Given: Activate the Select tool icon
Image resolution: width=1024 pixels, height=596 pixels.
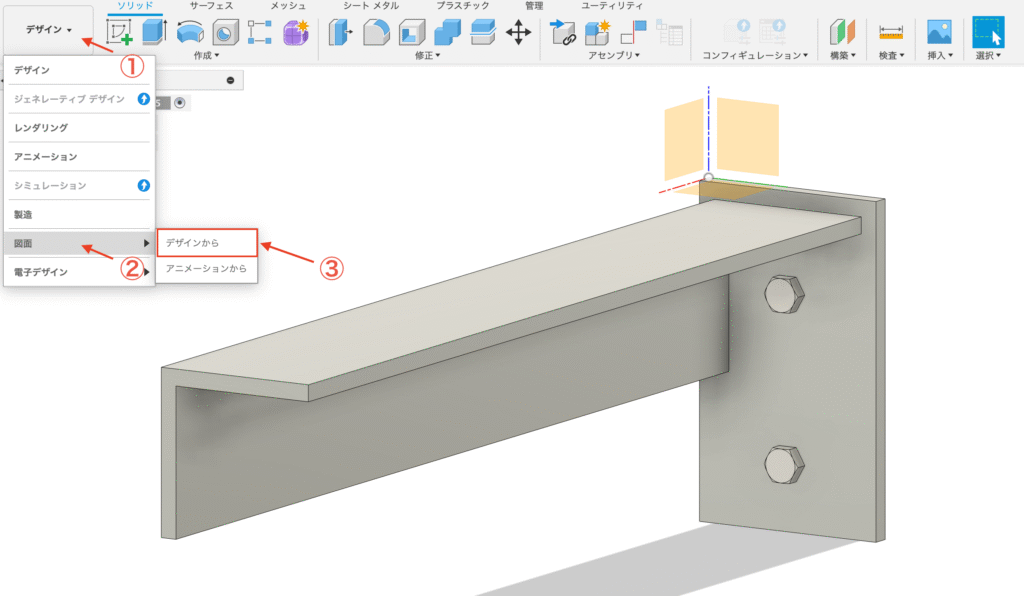Looking at the screenshot, I should pos(987,30).
